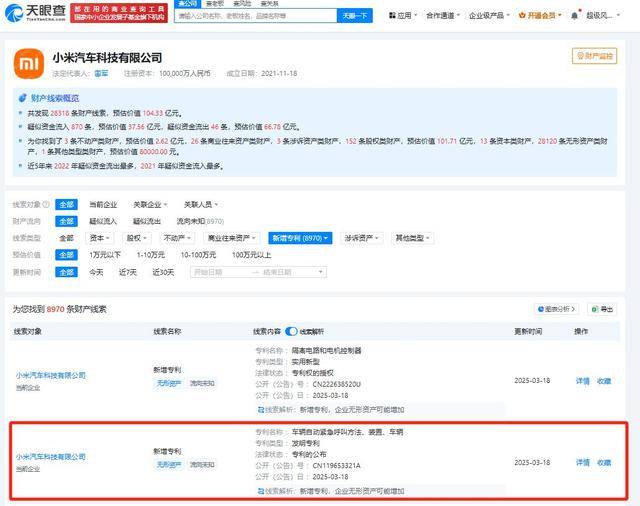Image resolution: width=640 pixels, height=506 pixels.
Task: Select 全部 in the 更新时间 row
Action: (x=67, y=272)
